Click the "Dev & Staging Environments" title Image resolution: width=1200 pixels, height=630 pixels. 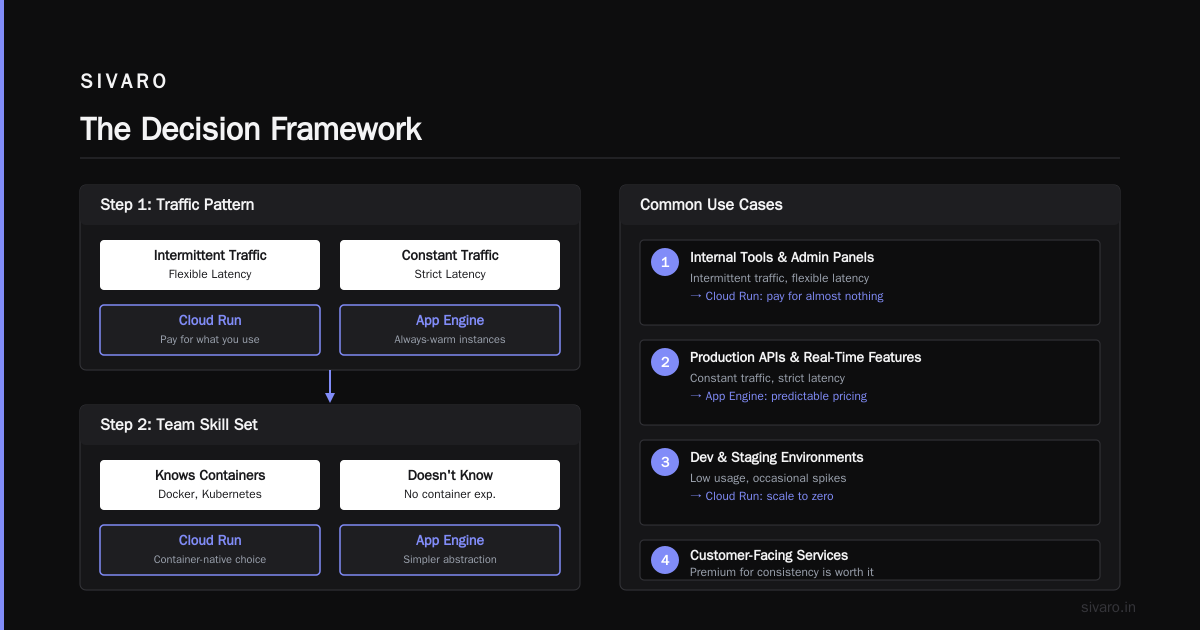pyautogui.click(x=777, y=457)
